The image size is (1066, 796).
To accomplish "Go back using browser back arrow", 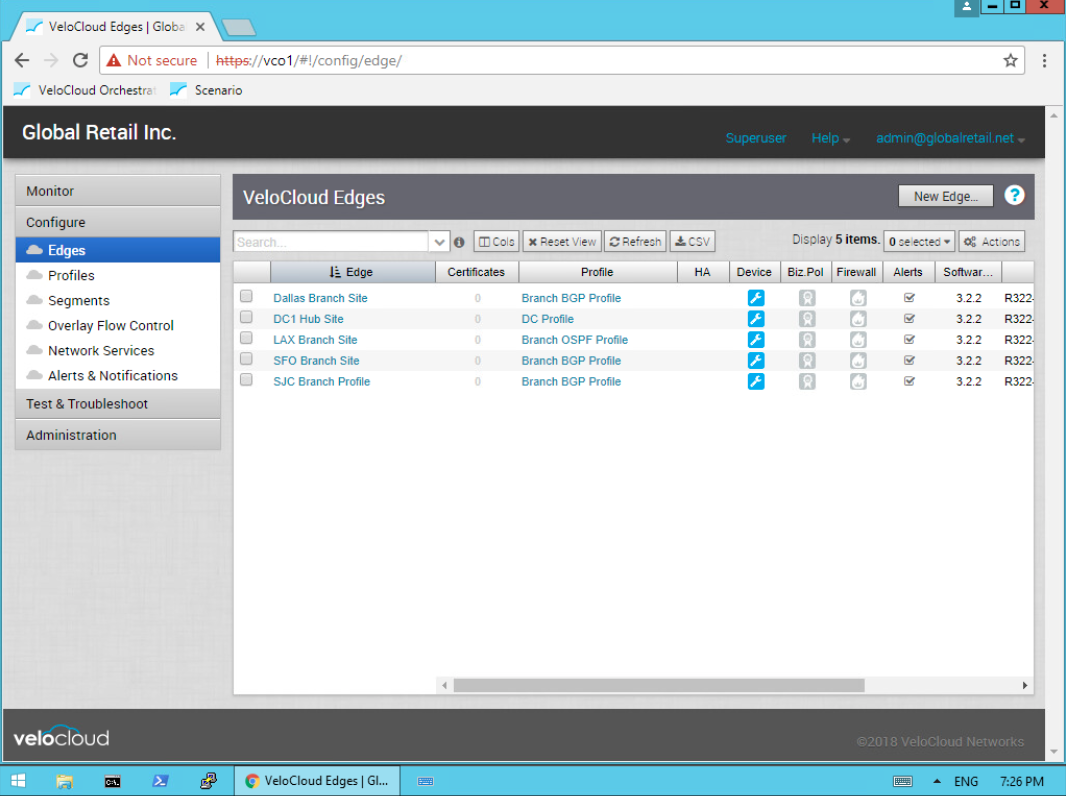I will click(22, 60).
